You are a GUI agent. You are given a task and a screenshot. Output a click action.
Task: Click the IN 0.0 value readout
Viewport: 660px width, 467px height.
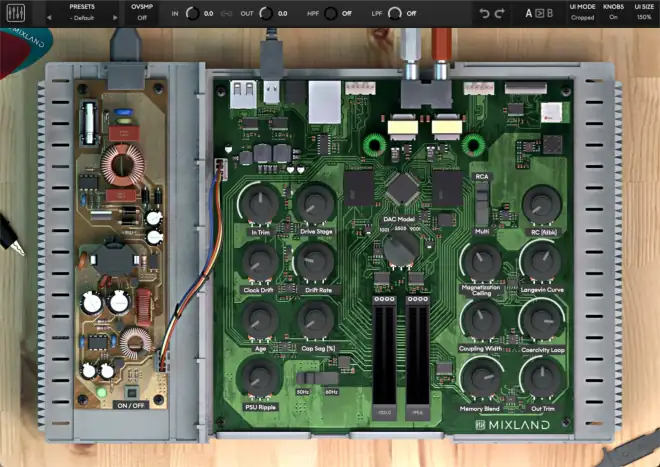click(208, 13)
